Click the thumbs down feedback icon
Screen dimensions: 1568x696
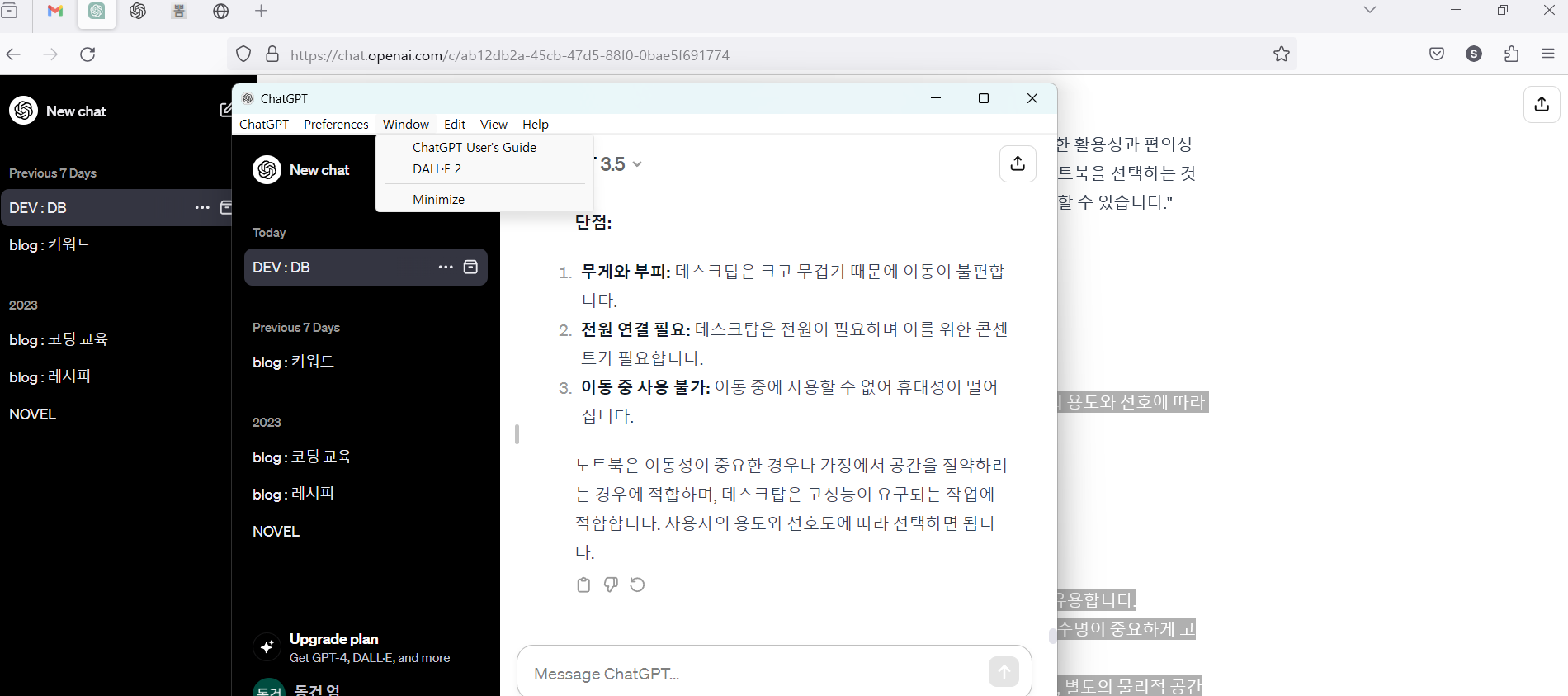[x=611, y=585]
